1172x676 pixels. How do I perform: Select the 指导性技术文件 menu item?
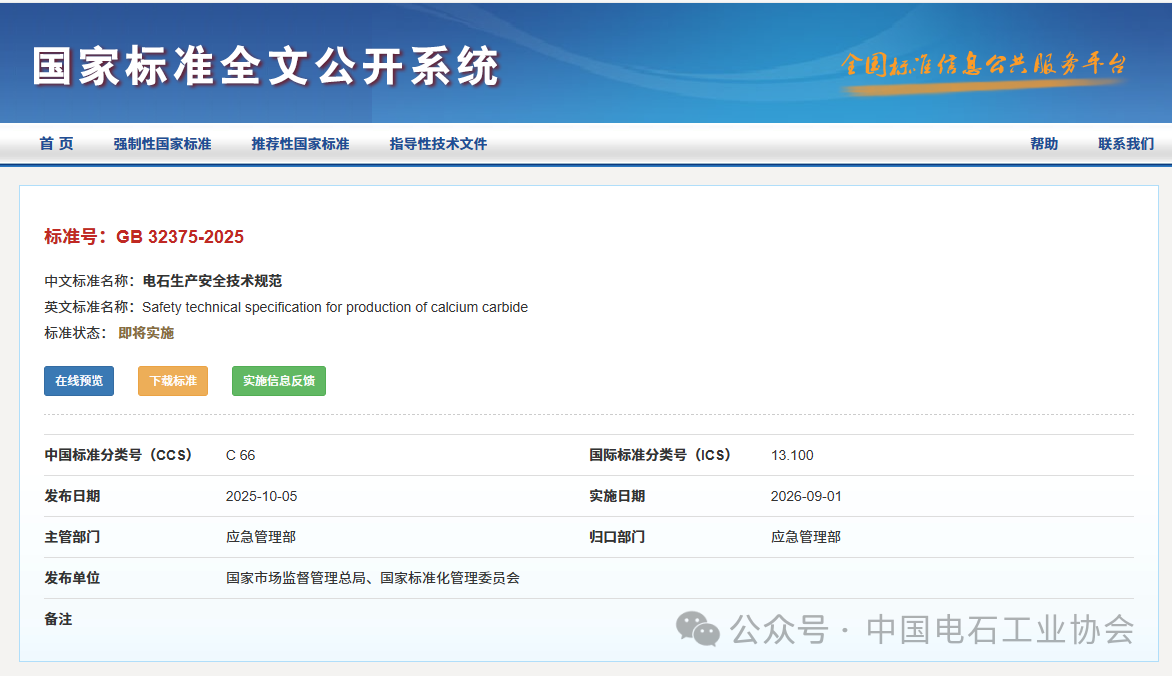[438, 144]
